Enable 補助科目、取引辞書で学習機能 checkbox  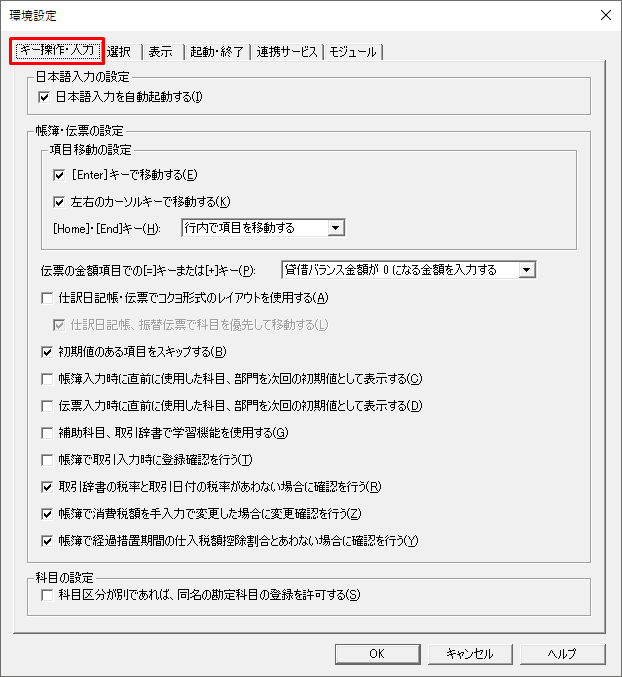point(47,433)
